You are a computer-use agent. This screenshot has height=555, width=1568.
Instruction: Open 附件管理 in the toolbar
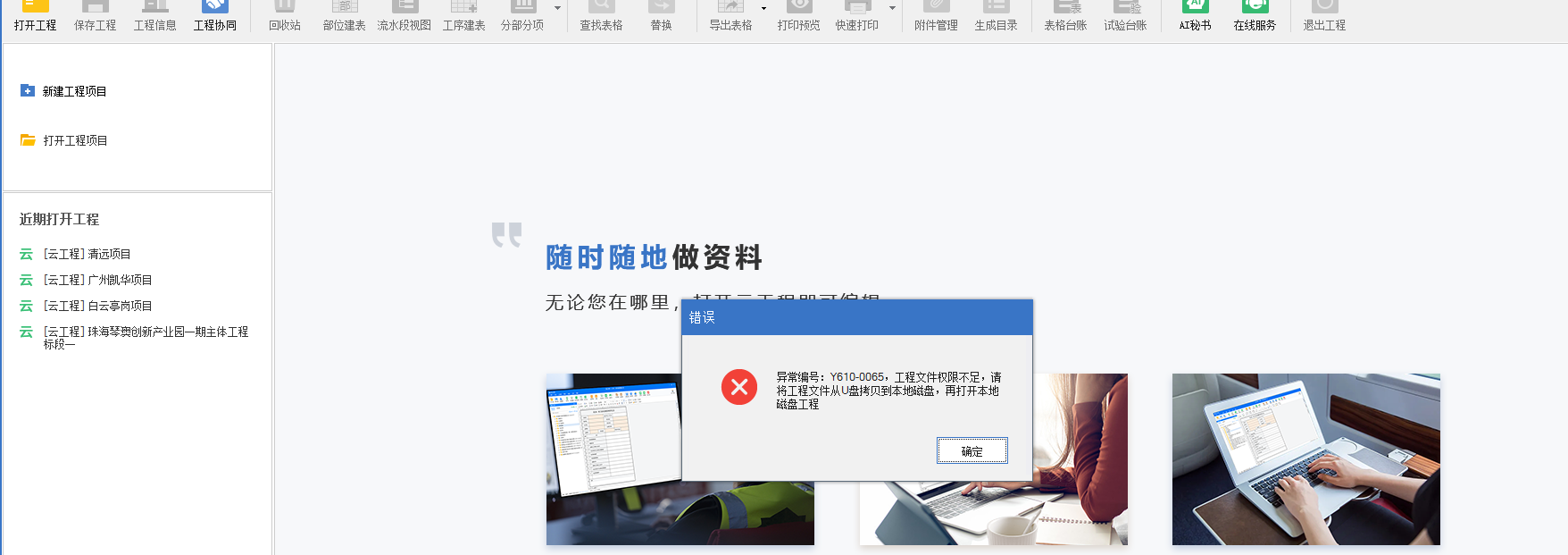(936, 15)
